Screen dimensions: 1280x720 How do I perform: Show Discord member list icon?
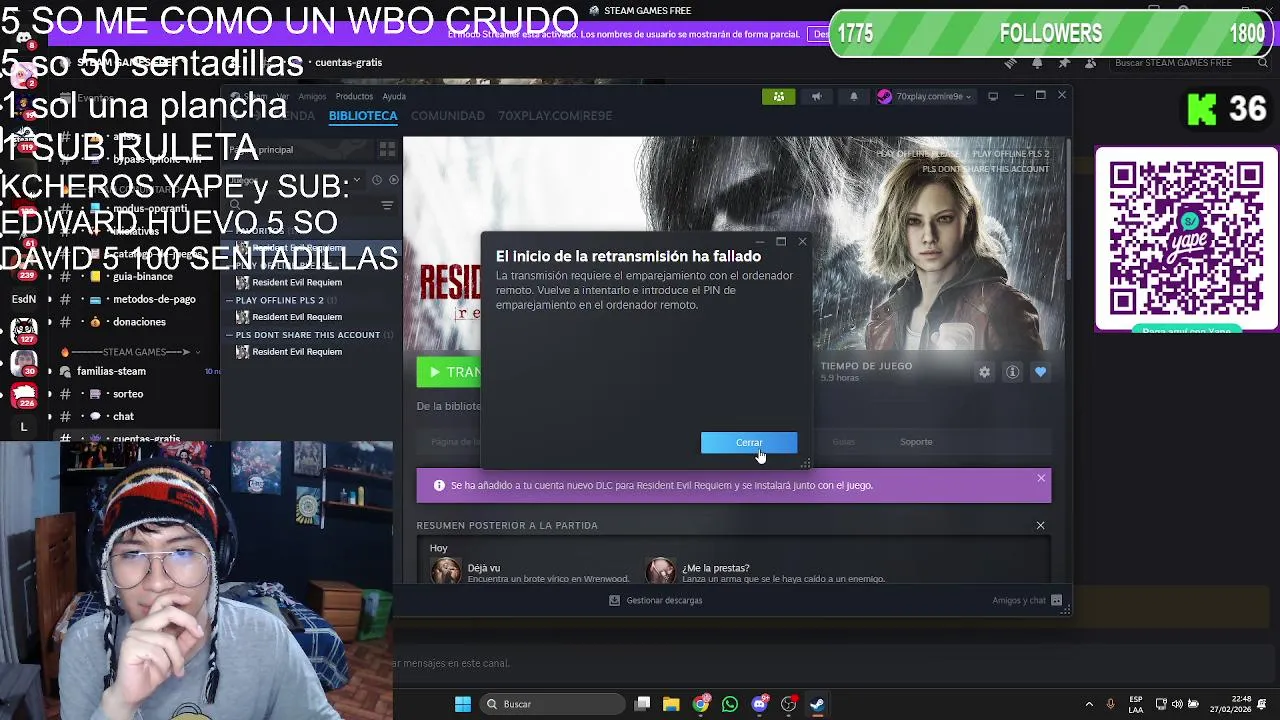[x=1090, y=62]
